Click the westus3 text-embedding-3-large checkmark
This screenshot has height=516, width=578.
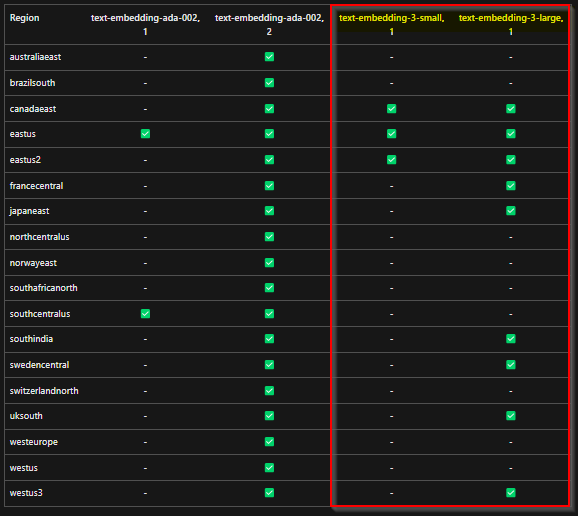(511, 492)
